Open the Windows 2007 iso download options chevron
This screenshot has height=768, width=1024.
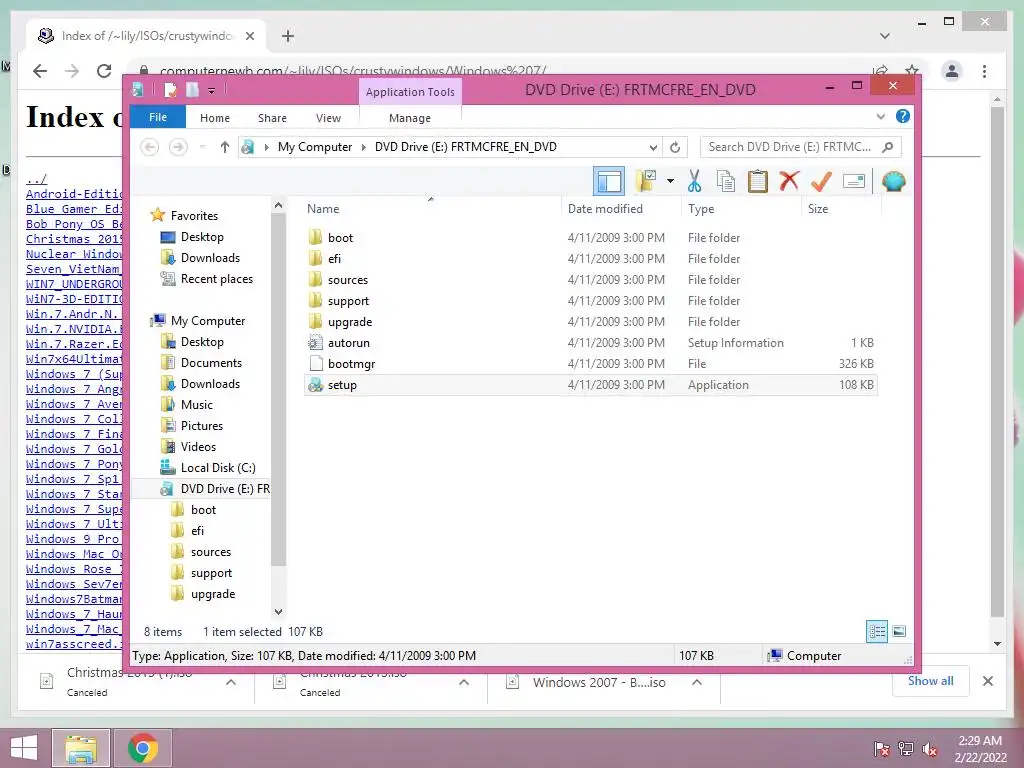[697, 682]
